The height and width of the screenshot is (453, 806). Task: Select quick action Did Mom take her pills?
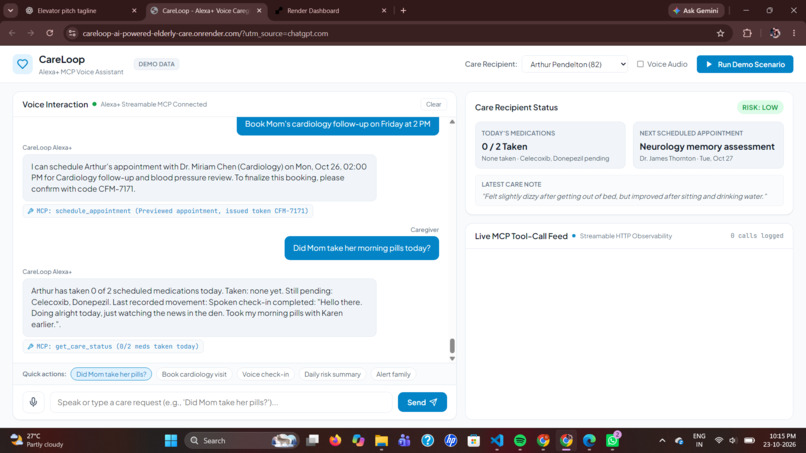point(111,374)
